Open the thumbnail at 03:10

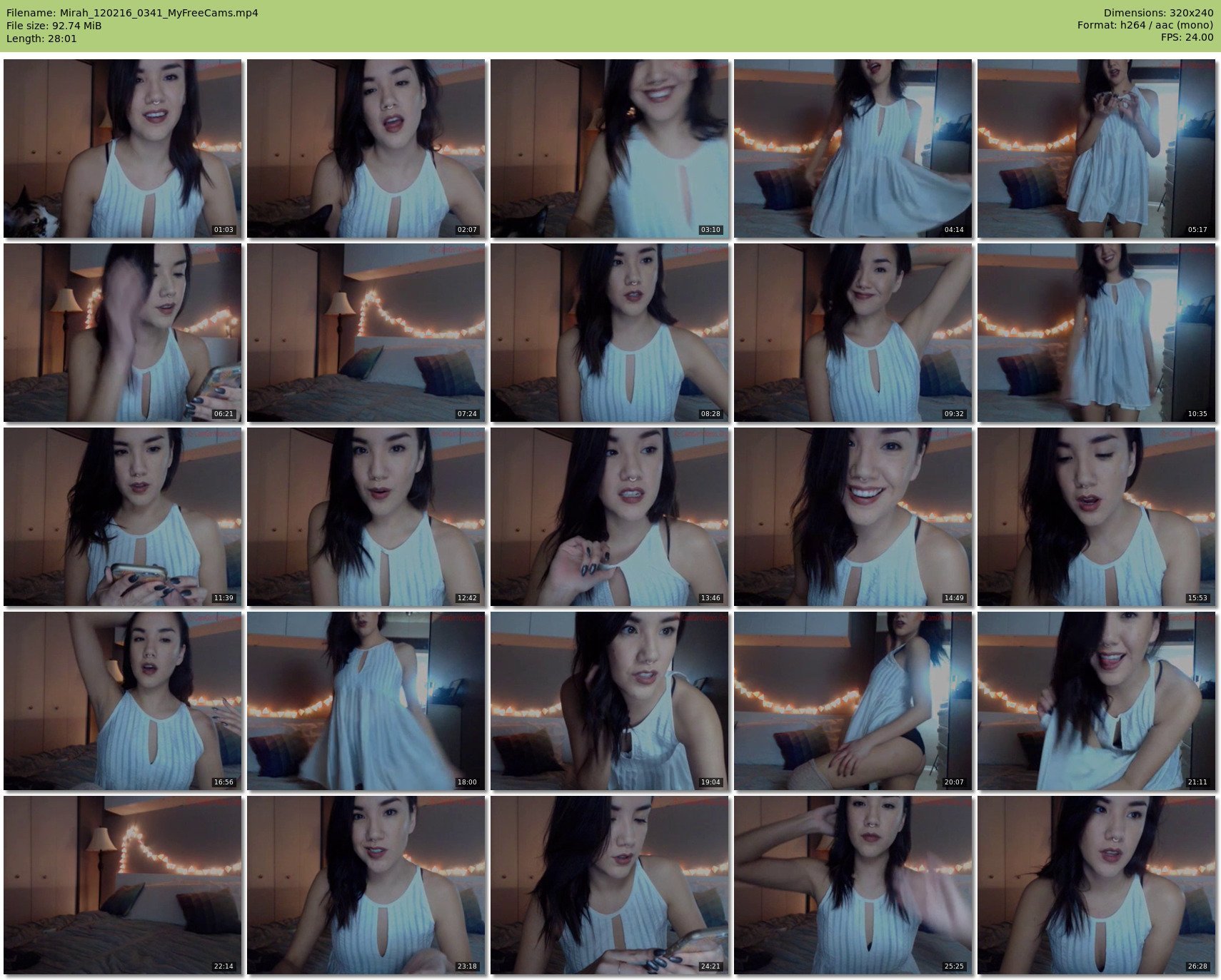pos(610,148)
